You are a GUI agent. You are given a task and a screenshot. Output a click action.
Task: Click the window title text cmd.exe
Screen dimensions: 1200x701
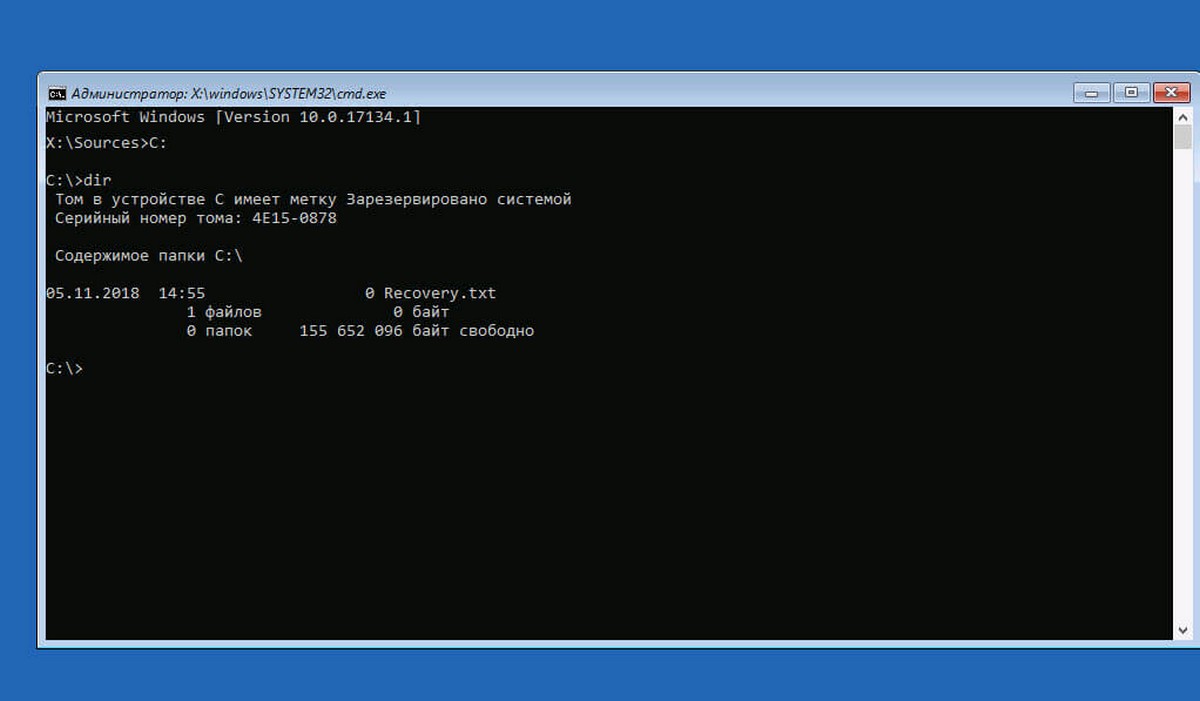[x=229, y=93]
